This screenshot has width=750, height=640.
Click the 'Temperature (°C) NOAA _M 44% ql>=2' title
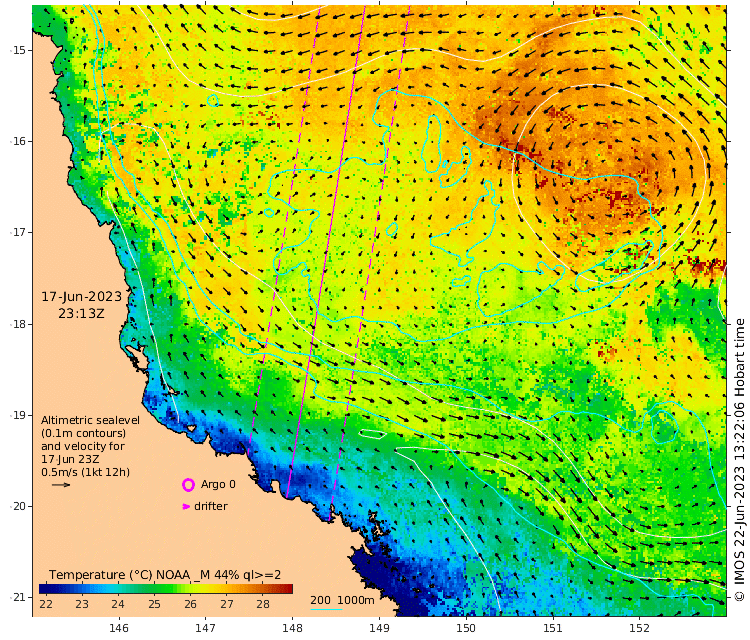165,575
